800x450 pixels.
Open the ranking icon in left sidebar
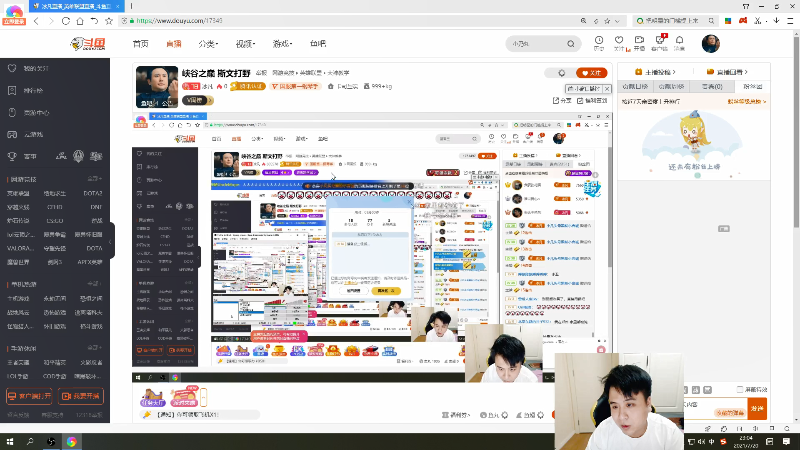click(x=12, y=90)
